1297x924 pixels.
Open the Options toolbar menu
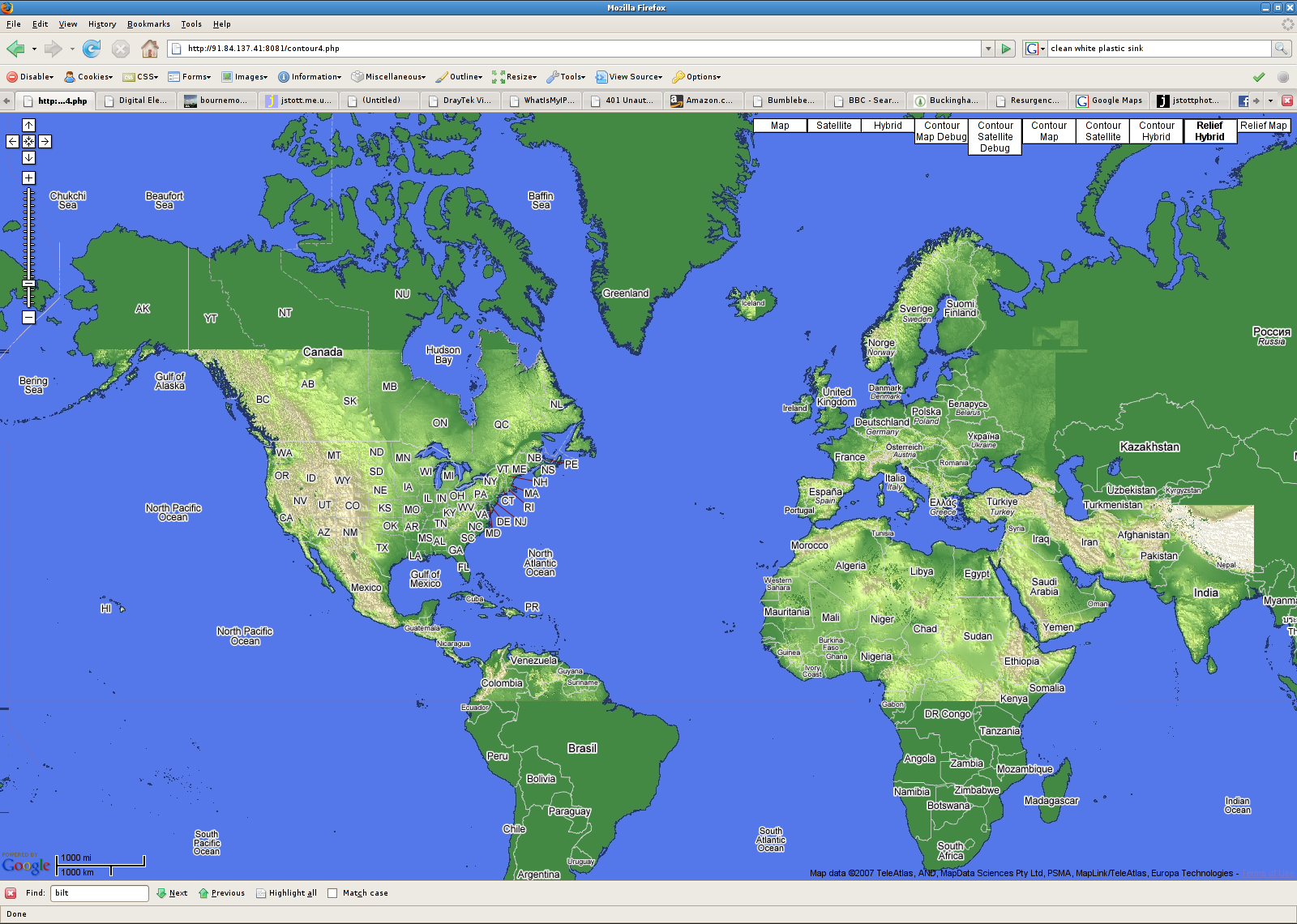click(x=696, y=77)
